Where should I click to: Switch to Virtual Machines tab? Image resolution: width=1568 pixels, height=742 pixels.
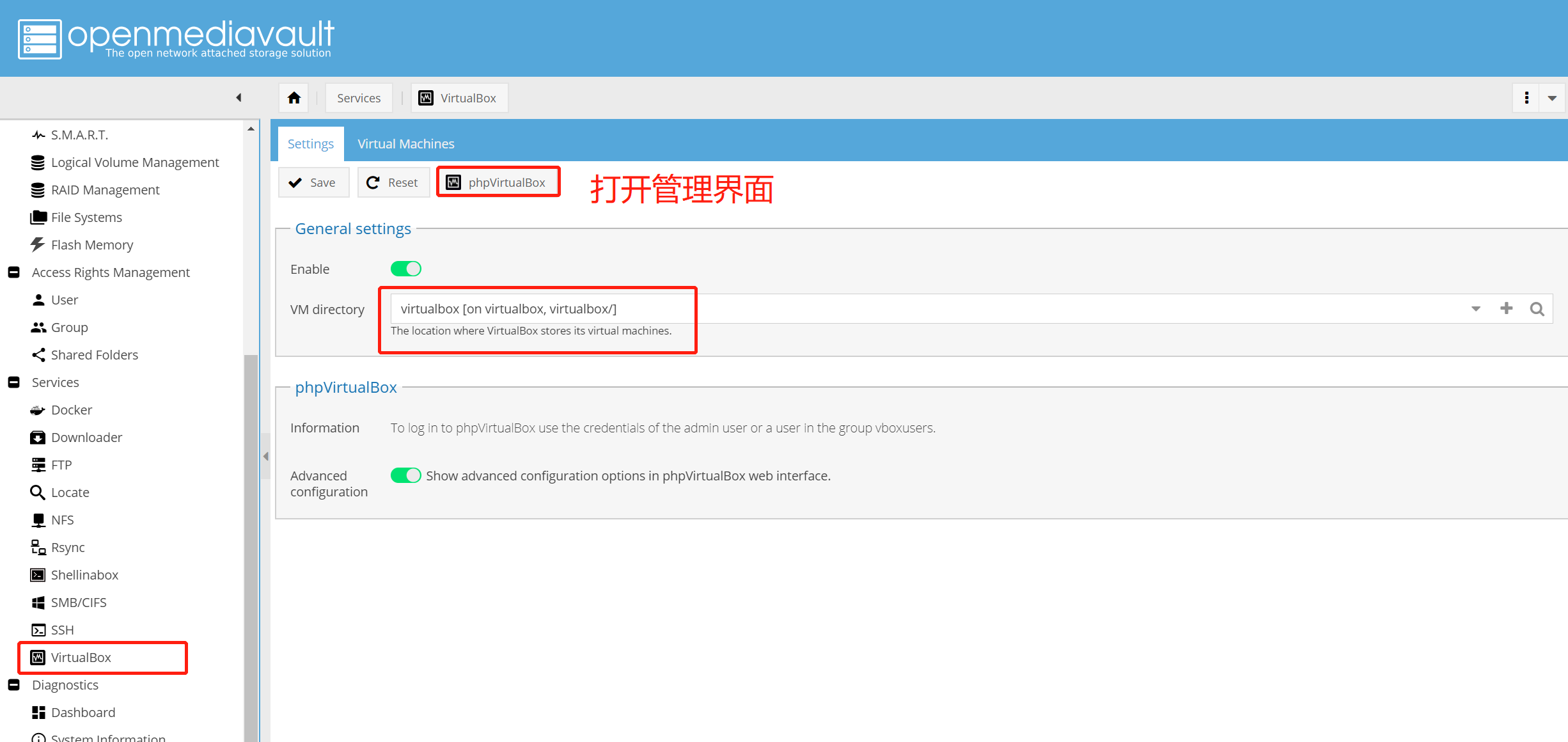(405, 144)
